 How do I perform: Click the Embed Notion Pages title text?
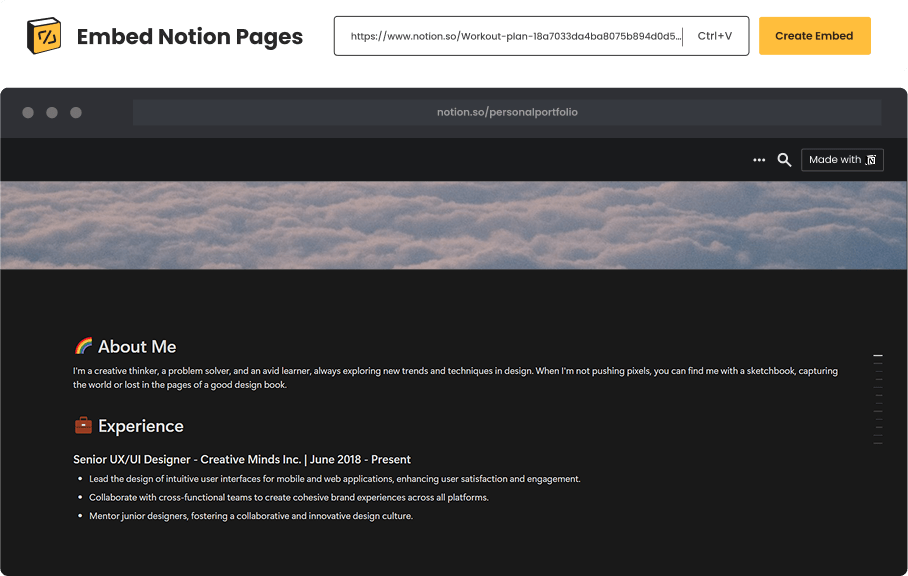[190, 37]
